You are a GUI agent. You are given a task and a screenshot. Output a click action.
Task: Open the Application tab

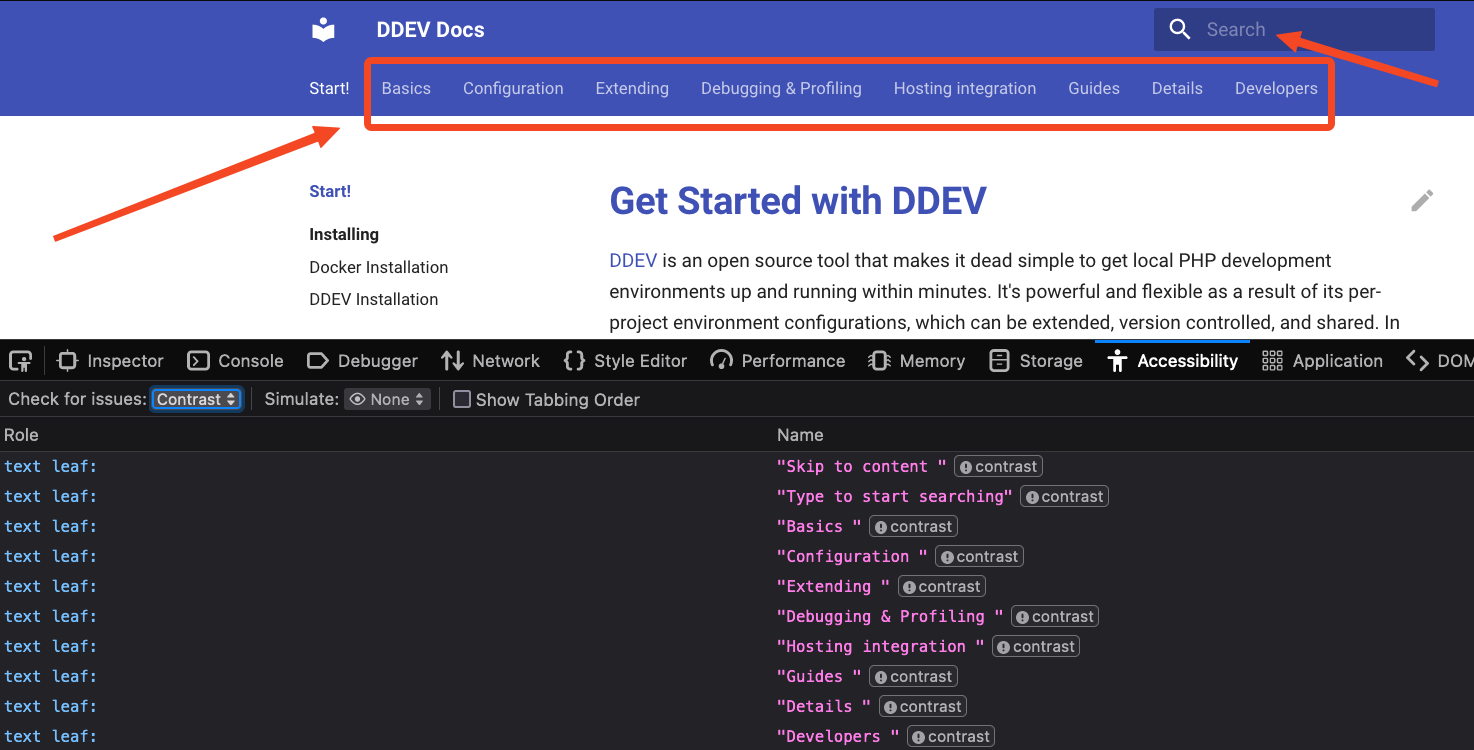pyautogui.click(x=1323, y=361)
